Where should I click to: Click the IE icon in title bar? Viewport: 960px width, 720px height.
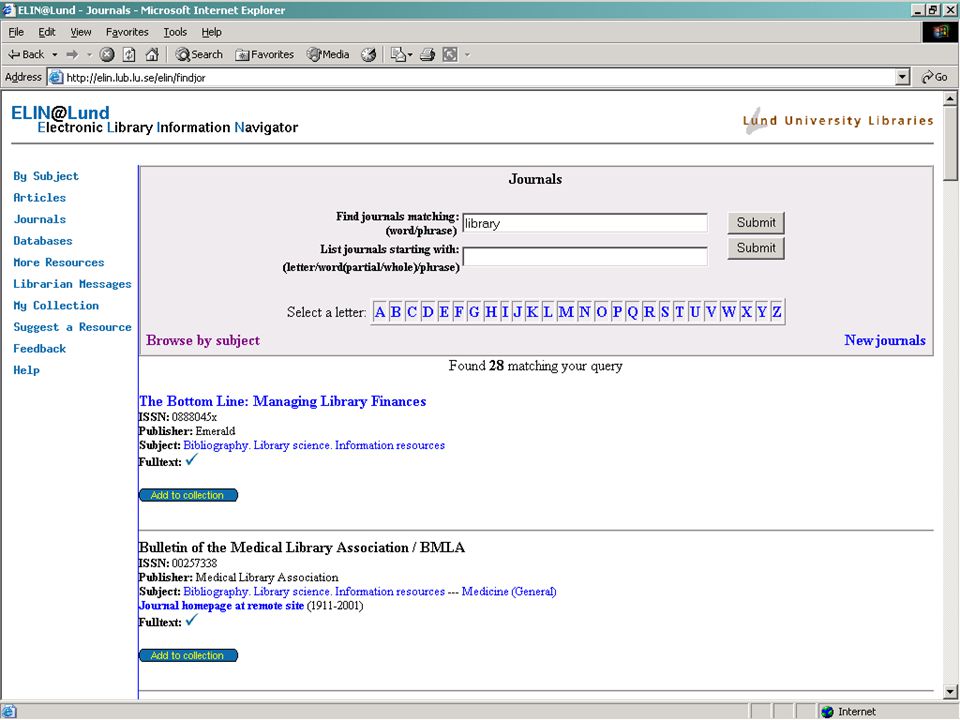click(x=9, y=10)
